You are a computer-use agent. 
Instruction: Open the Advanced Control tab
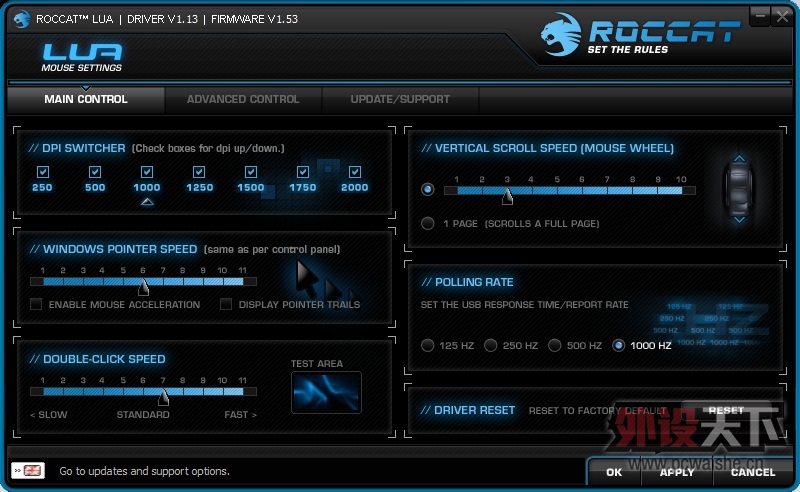pyautogui.click(x=243, y=99)
